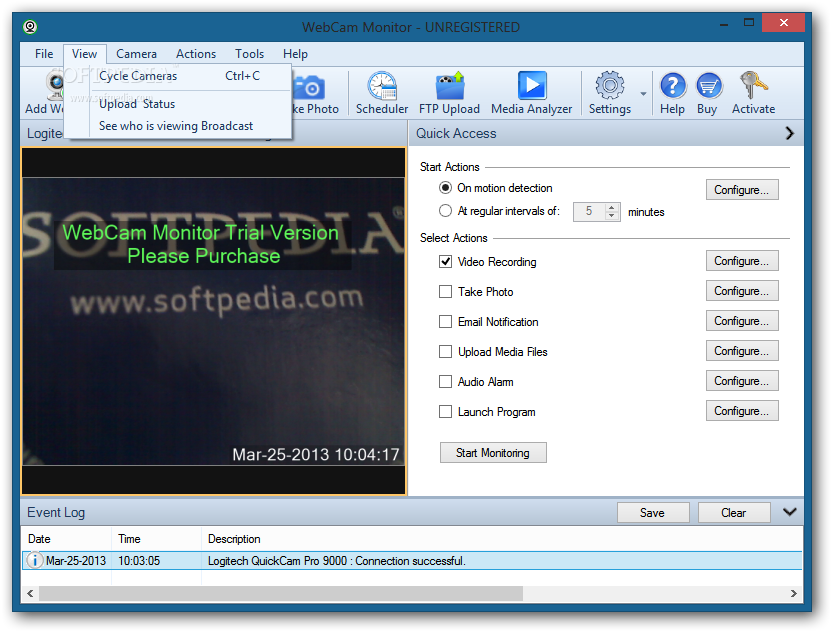This screenshot has height=632, width=832.
Task: Open the Tools menu
Action: (249, 54)
